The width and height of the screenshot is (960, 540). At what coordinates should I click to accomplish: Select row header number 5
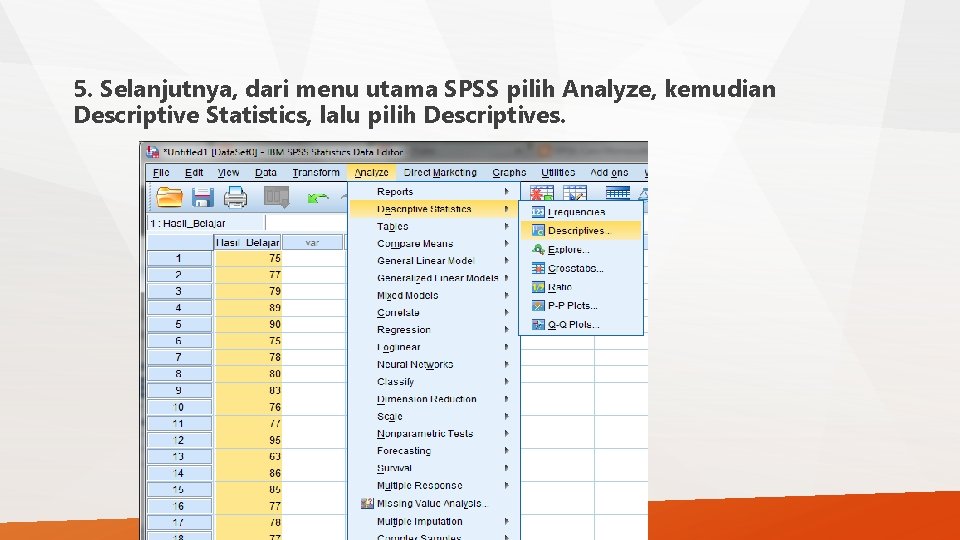pyautogui.click(x=179, y=324)
